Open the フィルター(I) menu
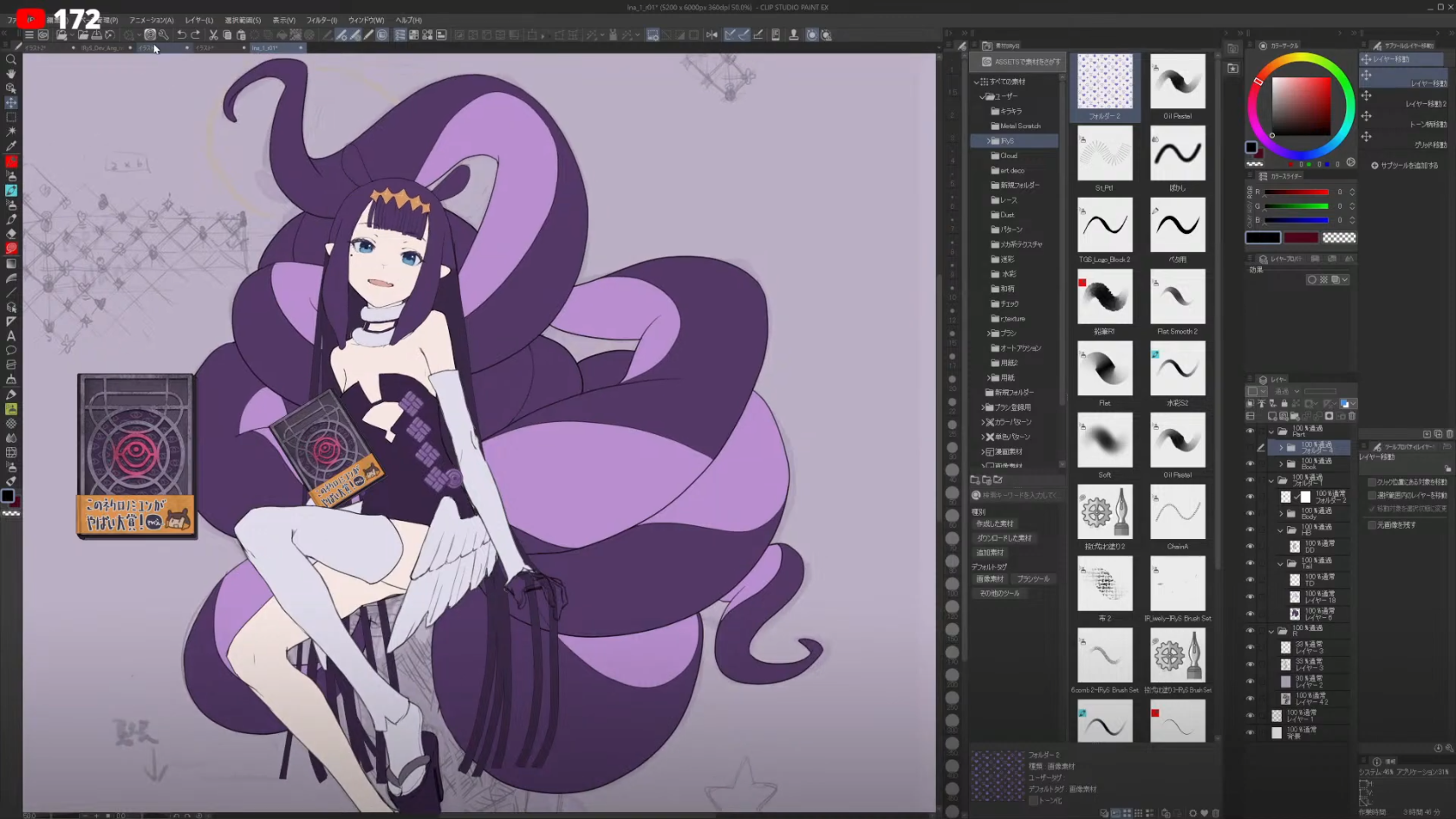The width and height of the screenshot is (1456, 819). click(x=322, y=20)
